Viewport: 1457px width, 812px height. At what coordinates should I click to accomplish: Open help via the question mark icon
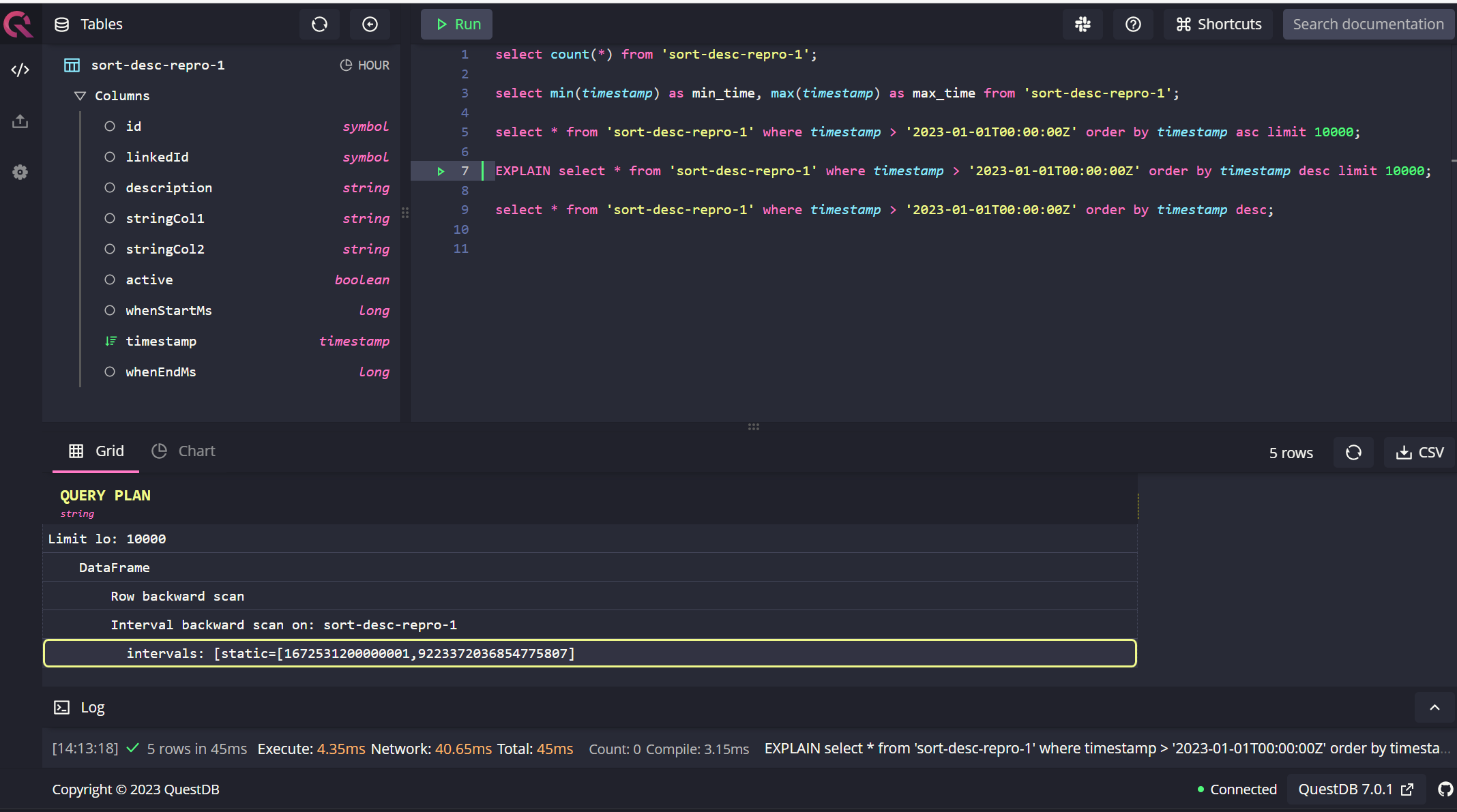[x=1133, y=24]
